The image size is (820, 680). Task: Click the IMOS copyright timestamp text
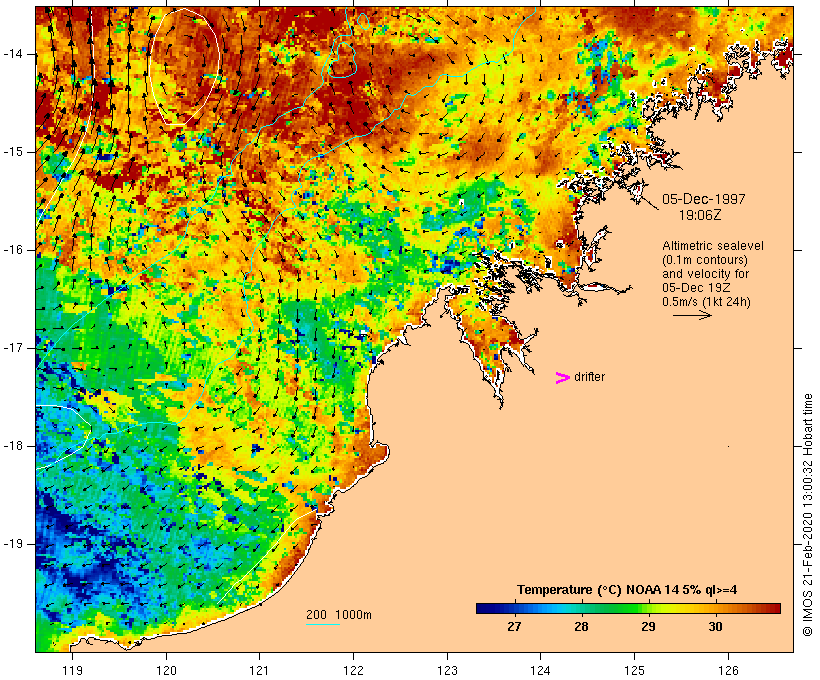(x=808, y=515)
